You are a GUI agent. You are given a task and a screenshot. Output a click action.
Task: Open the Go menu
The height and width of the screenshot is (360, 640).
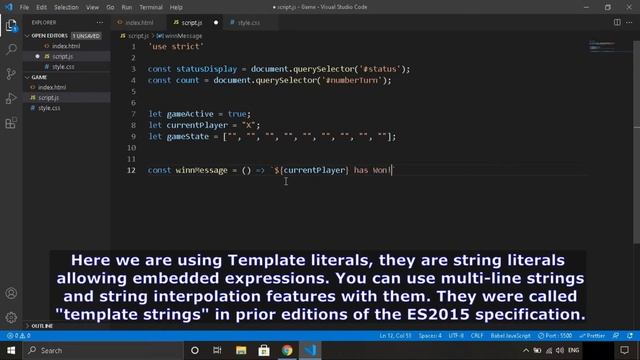(110, 7)
